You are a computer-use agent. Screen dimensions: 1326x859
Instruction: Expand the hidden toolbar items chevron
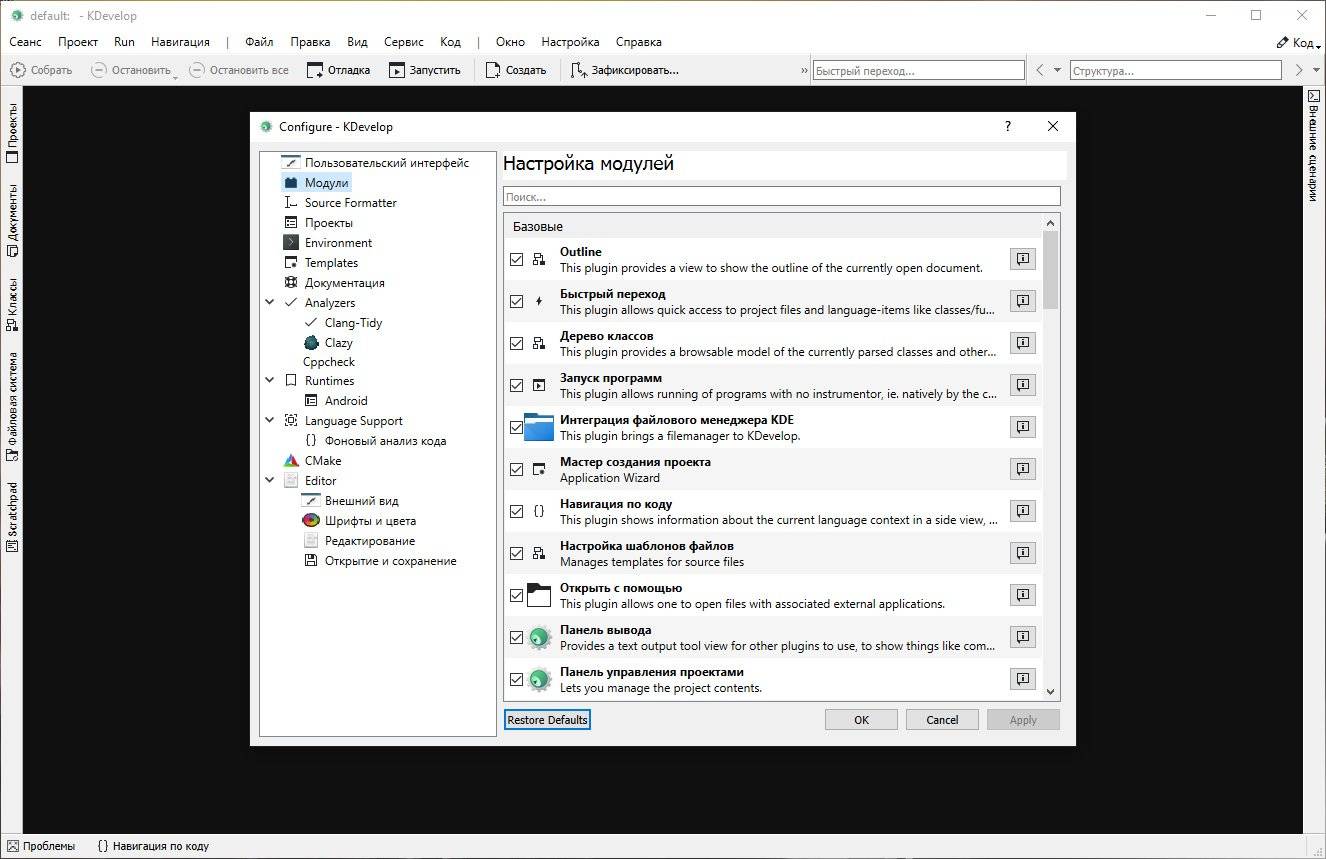click(804, 71)
